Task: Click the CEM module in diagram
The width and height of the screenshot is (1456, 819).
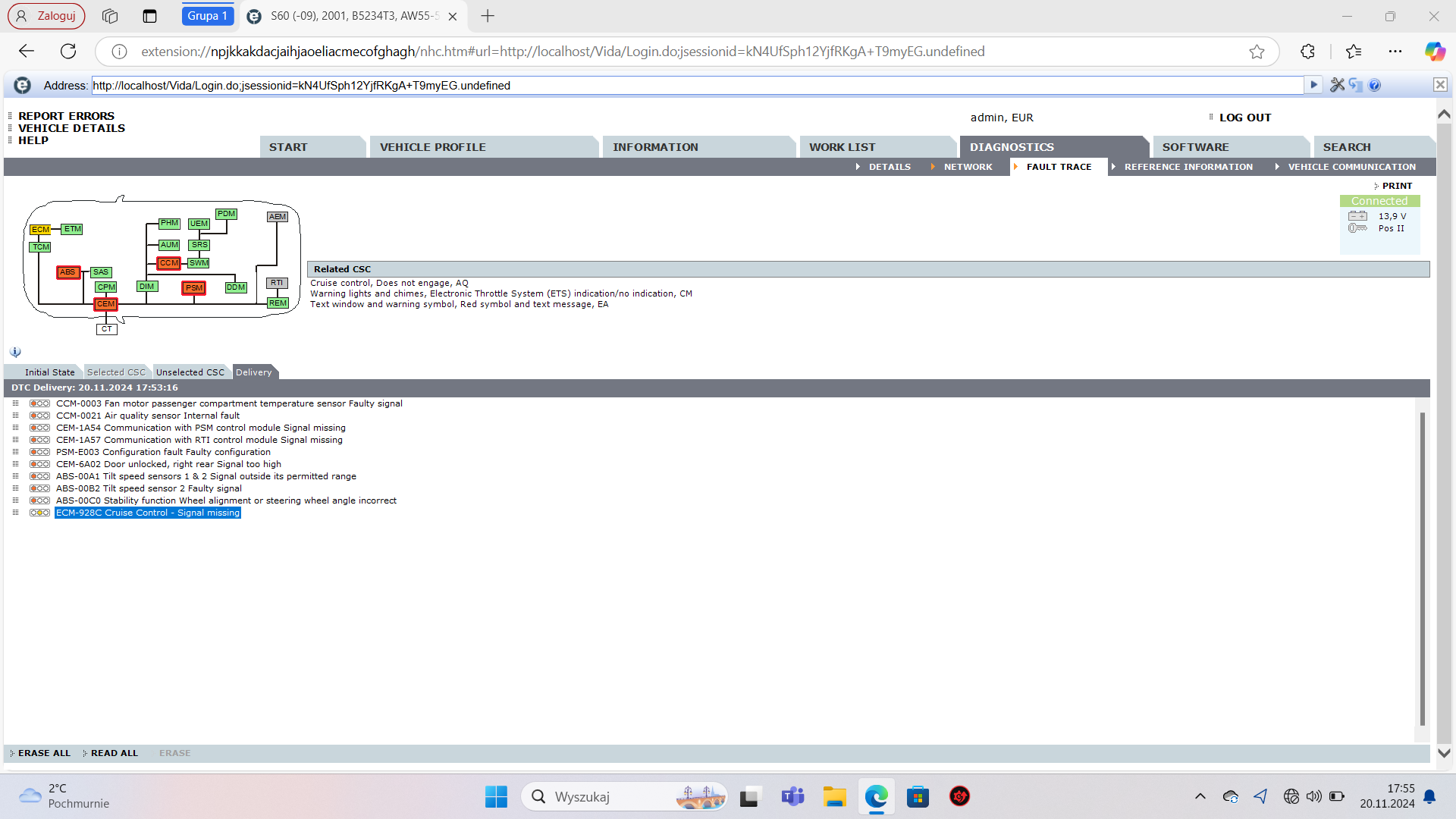Action: tap(106, 304)
